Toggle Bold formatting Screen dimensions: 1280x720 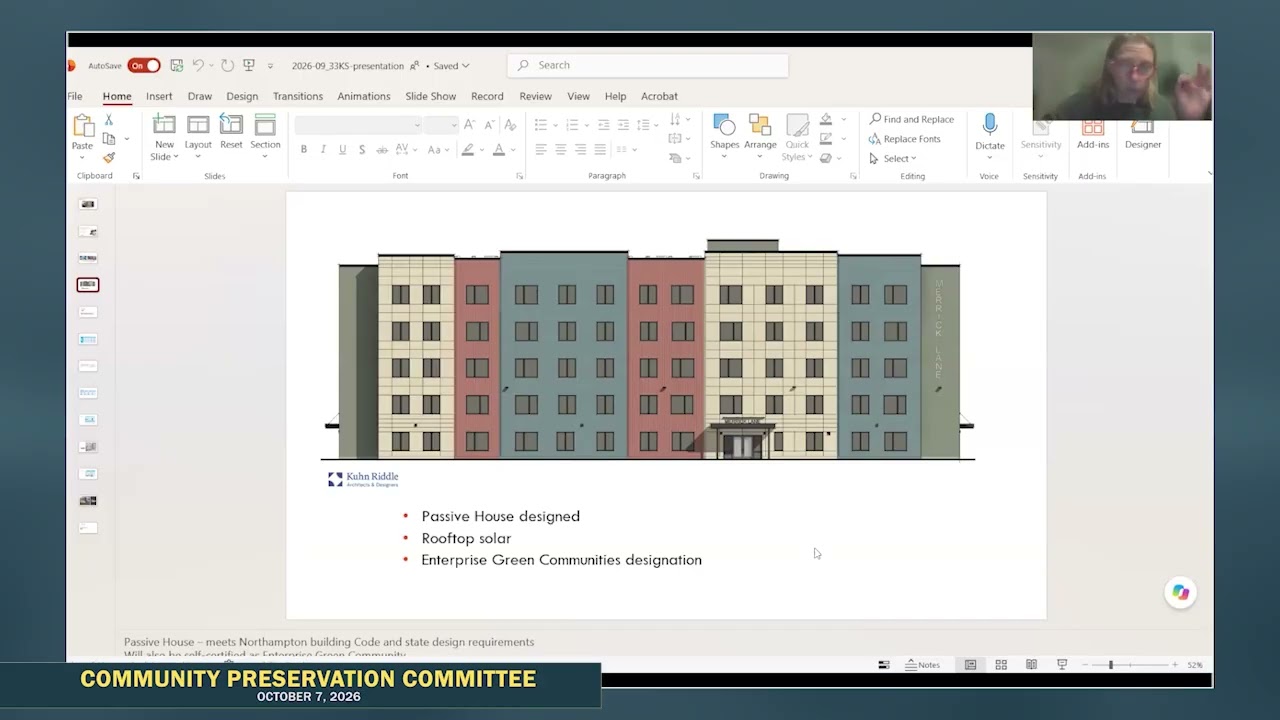304,150
